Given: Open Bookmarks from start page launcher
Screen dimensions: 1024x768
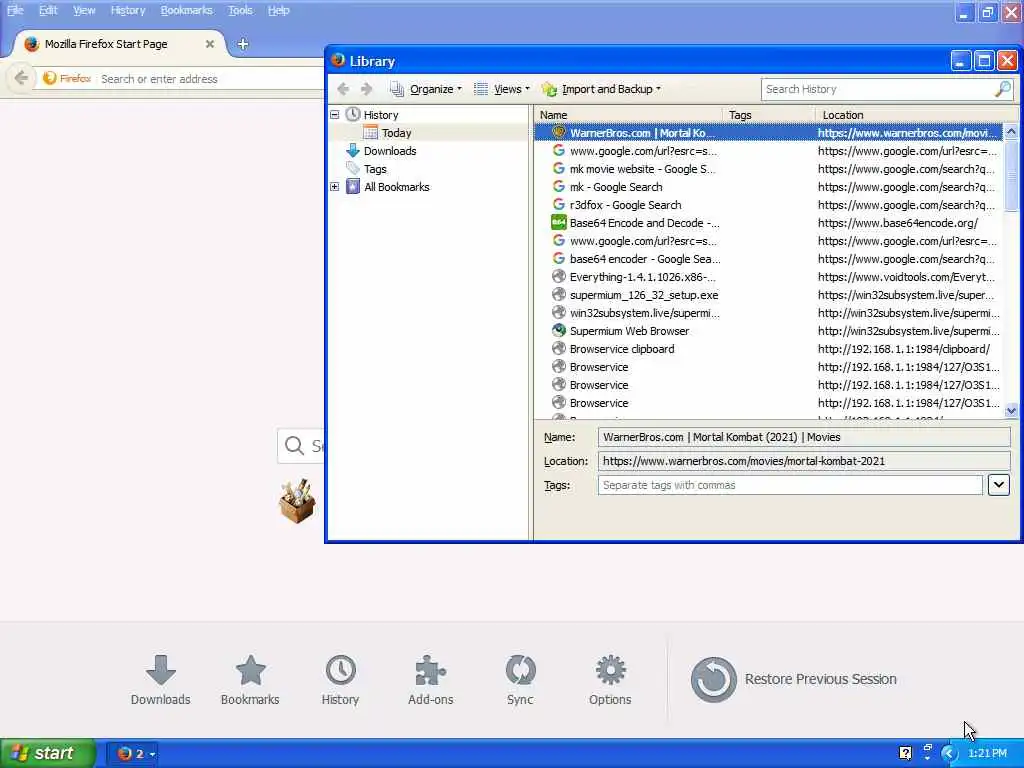Looking at the screenshot, I should coord(250,680).
